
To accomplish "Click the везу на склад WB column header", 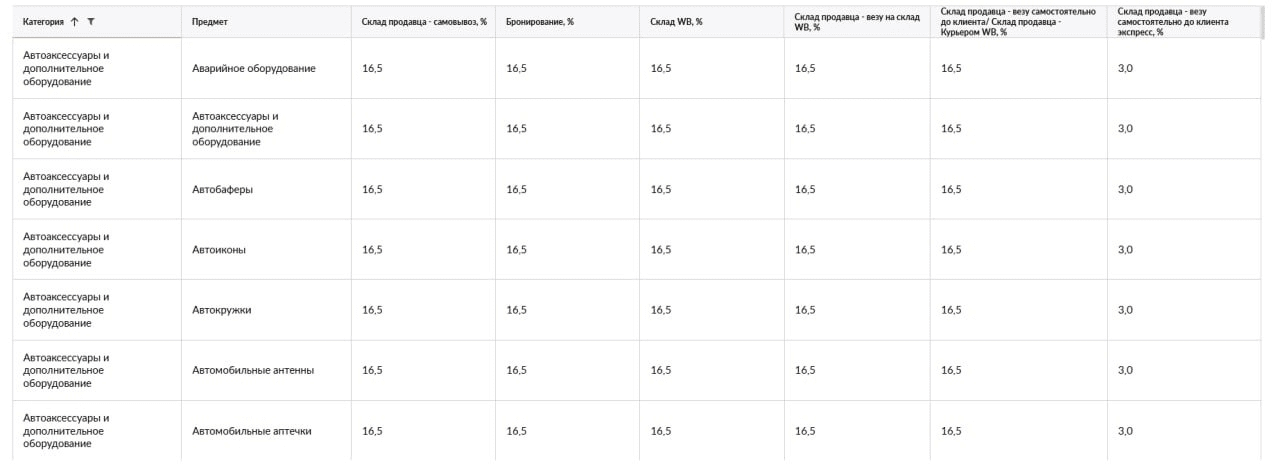I will click(857, 22).
